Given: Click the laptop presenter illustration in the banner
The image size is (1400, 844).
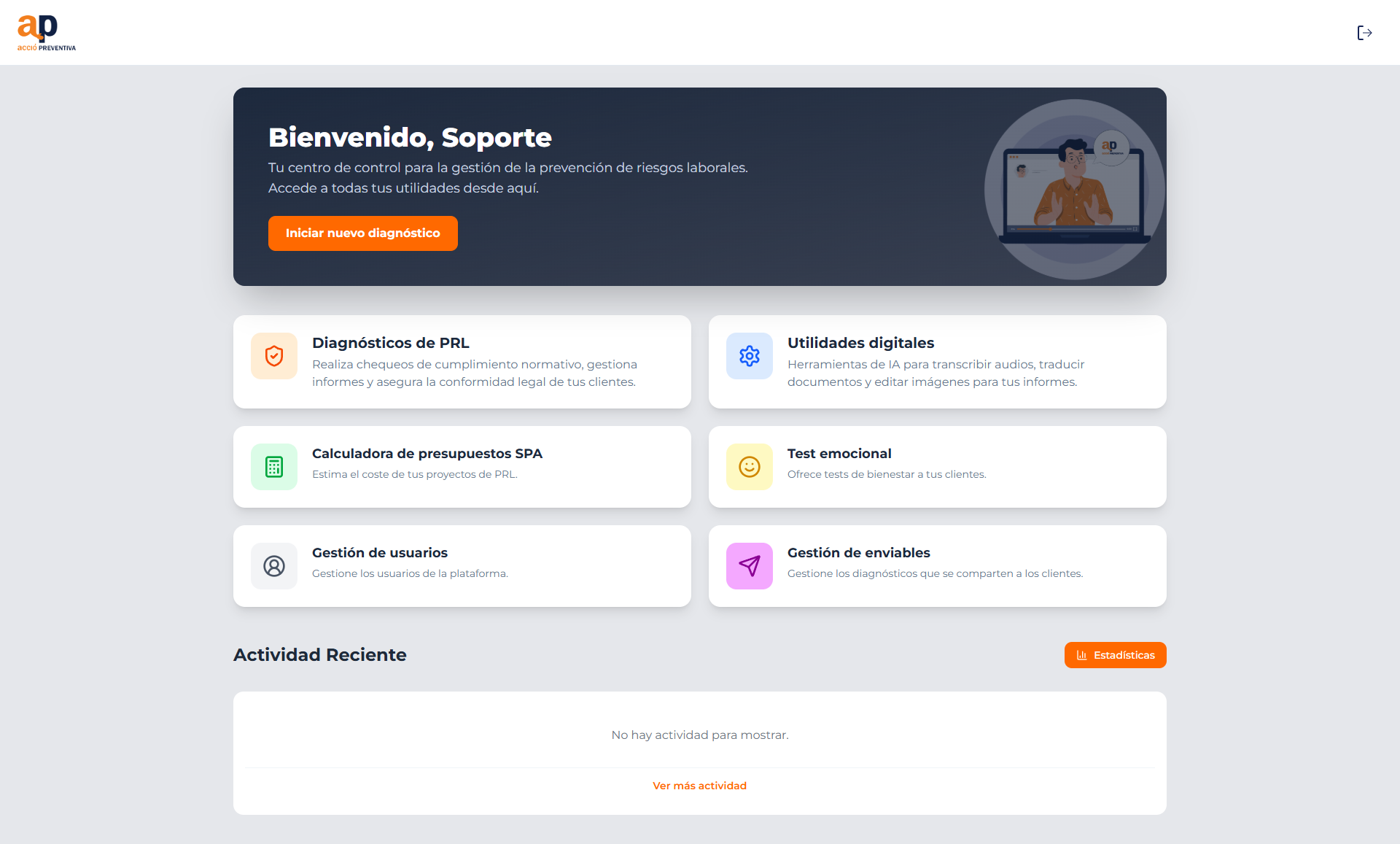Looking at the screenshot, I should click(x=1075, y=190).
